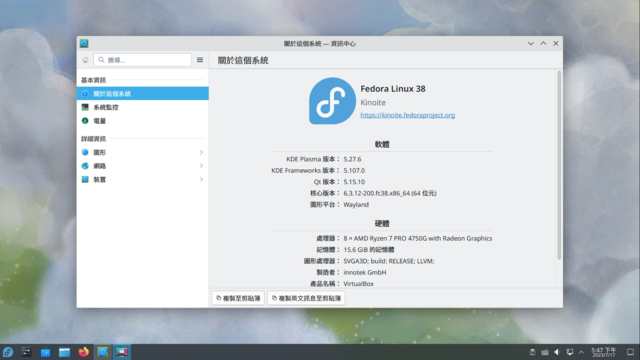Open the clipboard tray icon
Image resolution: width=640 pixels, height=360 pixels.
532,352
